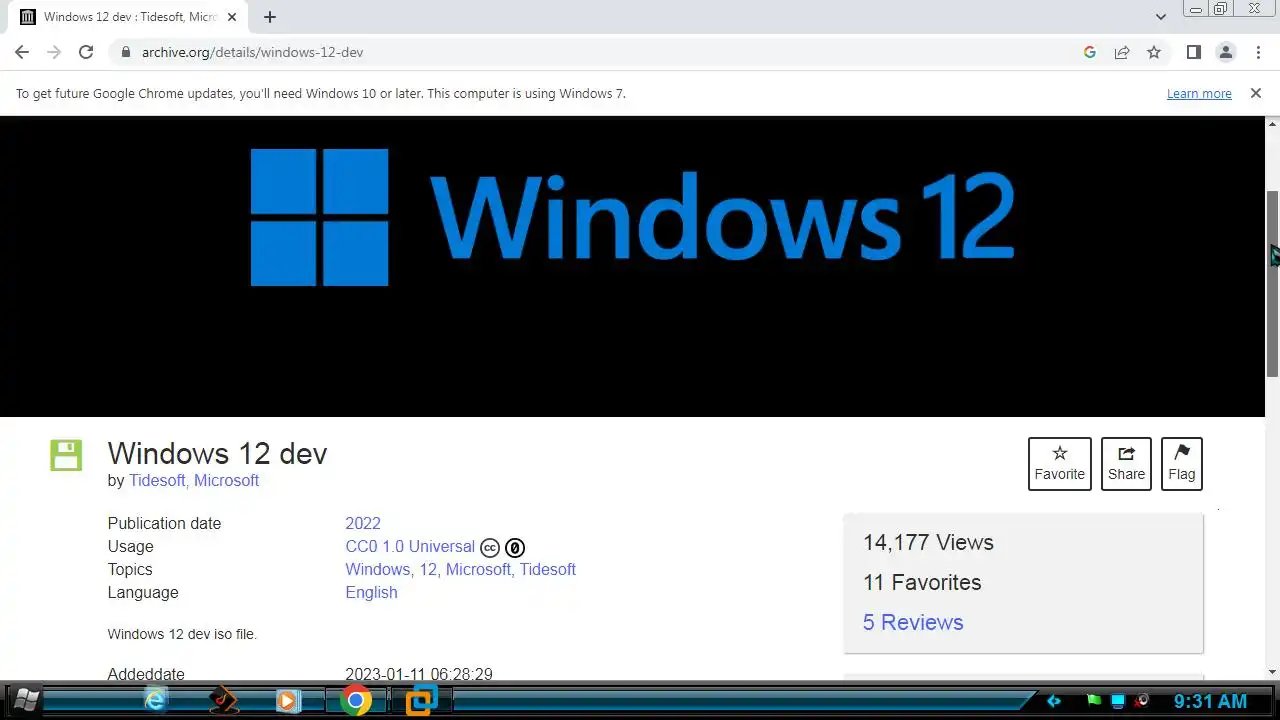1280x720 pixels.
Task: Click the green flag tray icon
Action: pyautogui.click(x=1094, y=701)
